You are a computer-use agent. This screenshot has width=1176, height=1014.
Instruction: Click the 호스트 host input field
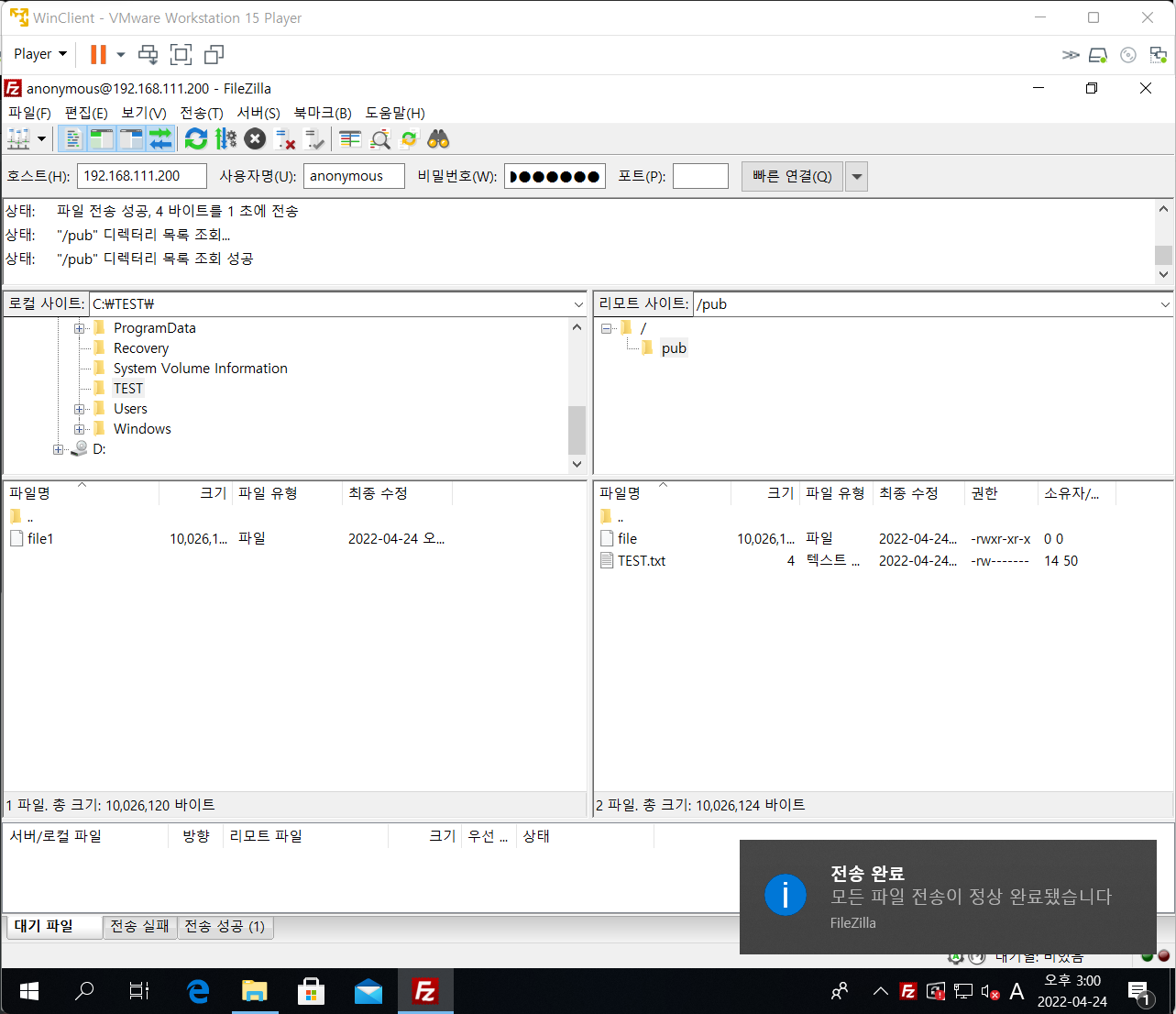[x=142, y=176]
